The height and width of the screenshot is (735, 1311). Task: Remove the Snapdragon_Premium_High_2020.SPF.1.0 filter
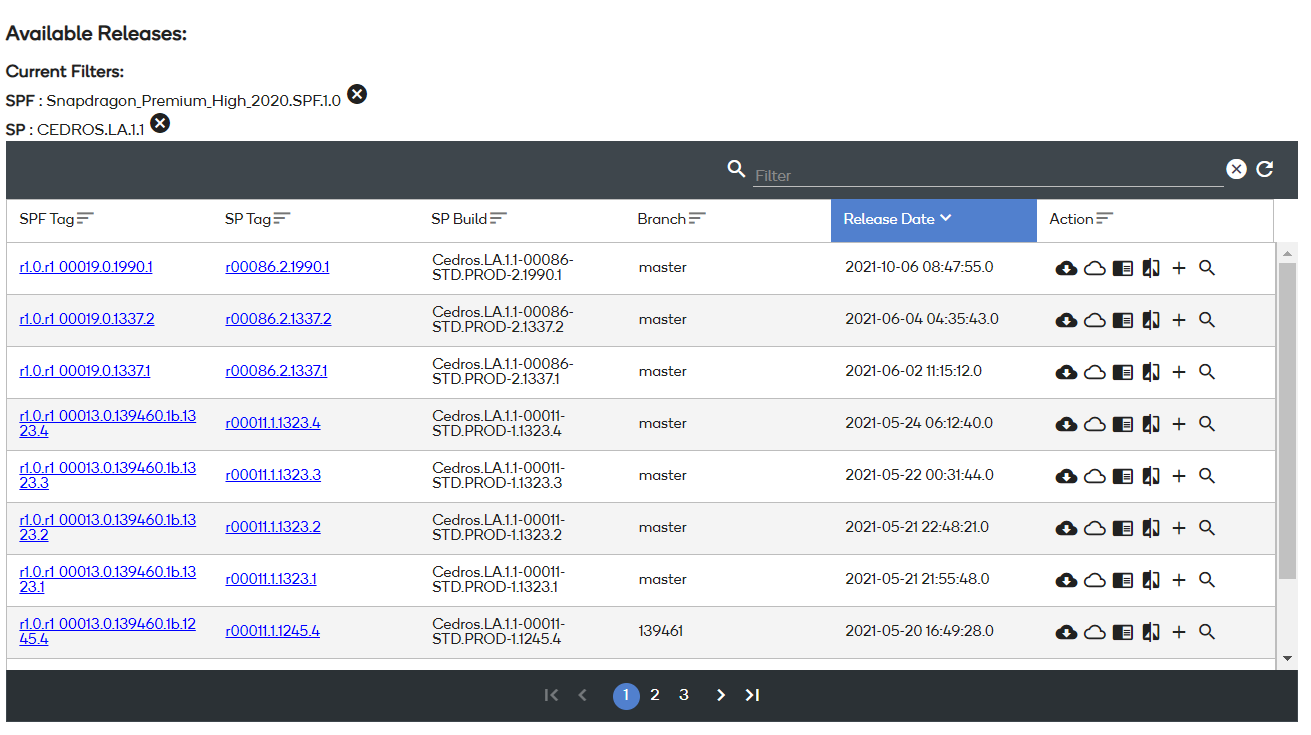pyautogui.click(x=357, y=93)
